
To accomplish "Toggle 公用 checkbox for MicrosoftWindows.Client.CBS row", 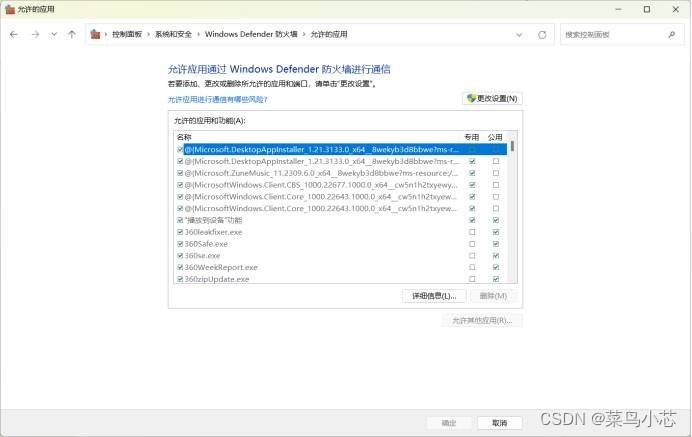I will (496, 185).
